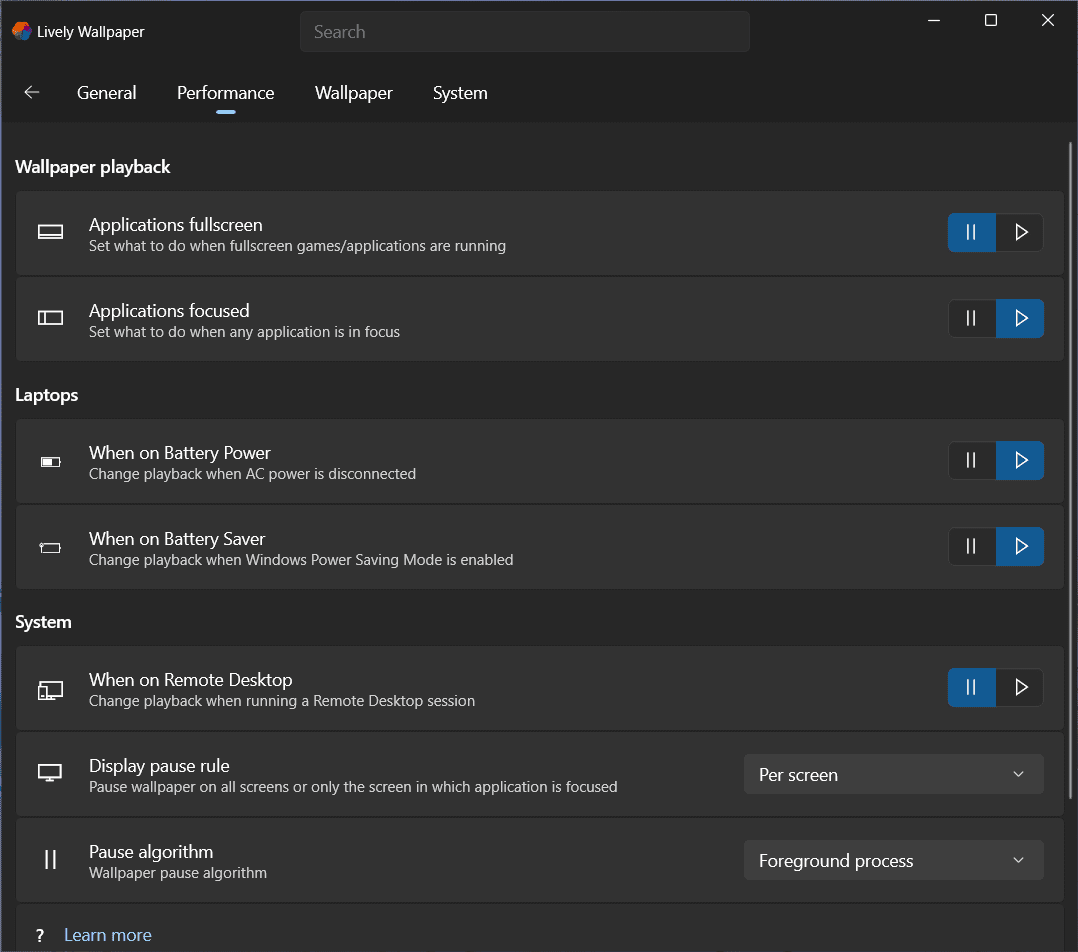
Task: Click the Battery Power icon
Action: 50,461
